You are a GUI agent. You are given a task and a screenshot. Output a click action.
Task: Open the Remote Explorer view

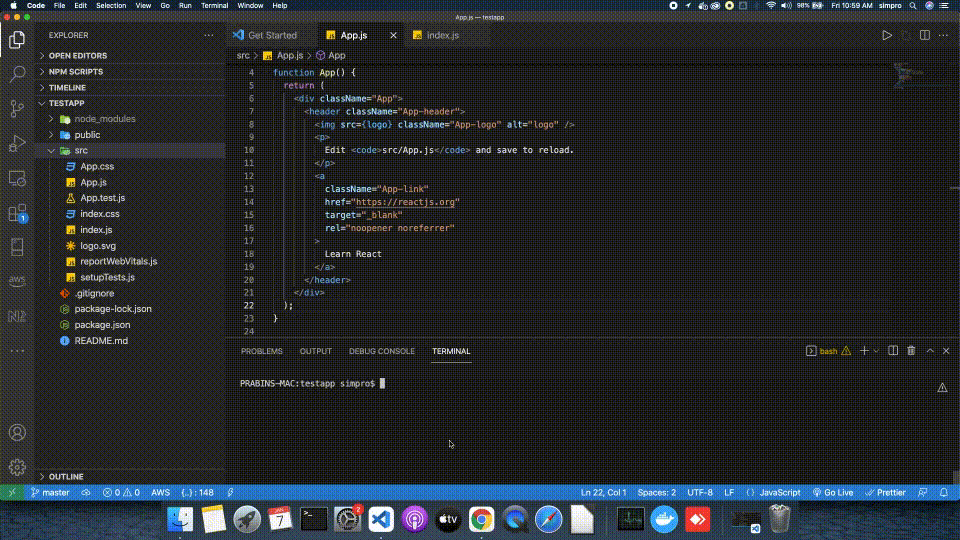[x=17, y=179]
